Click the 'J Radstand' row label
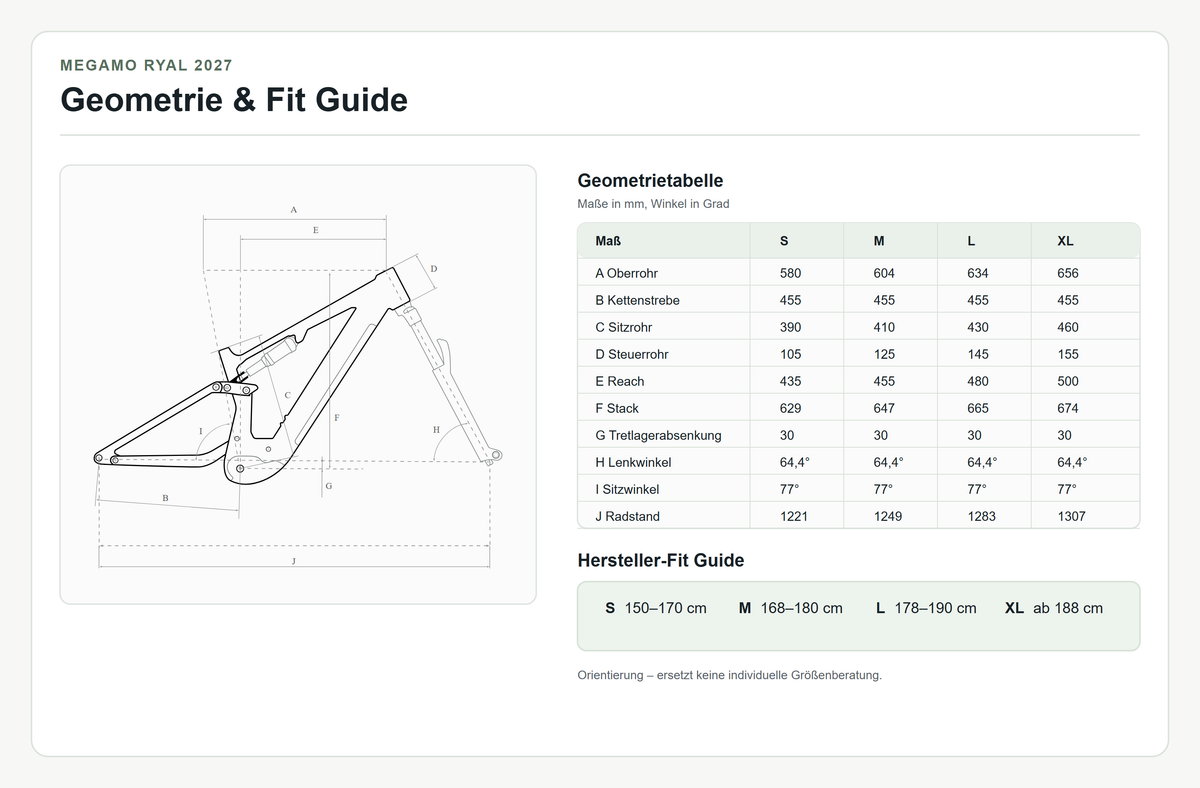Image resolution: width=1200 pixels, height=788 pixels. 627,516
